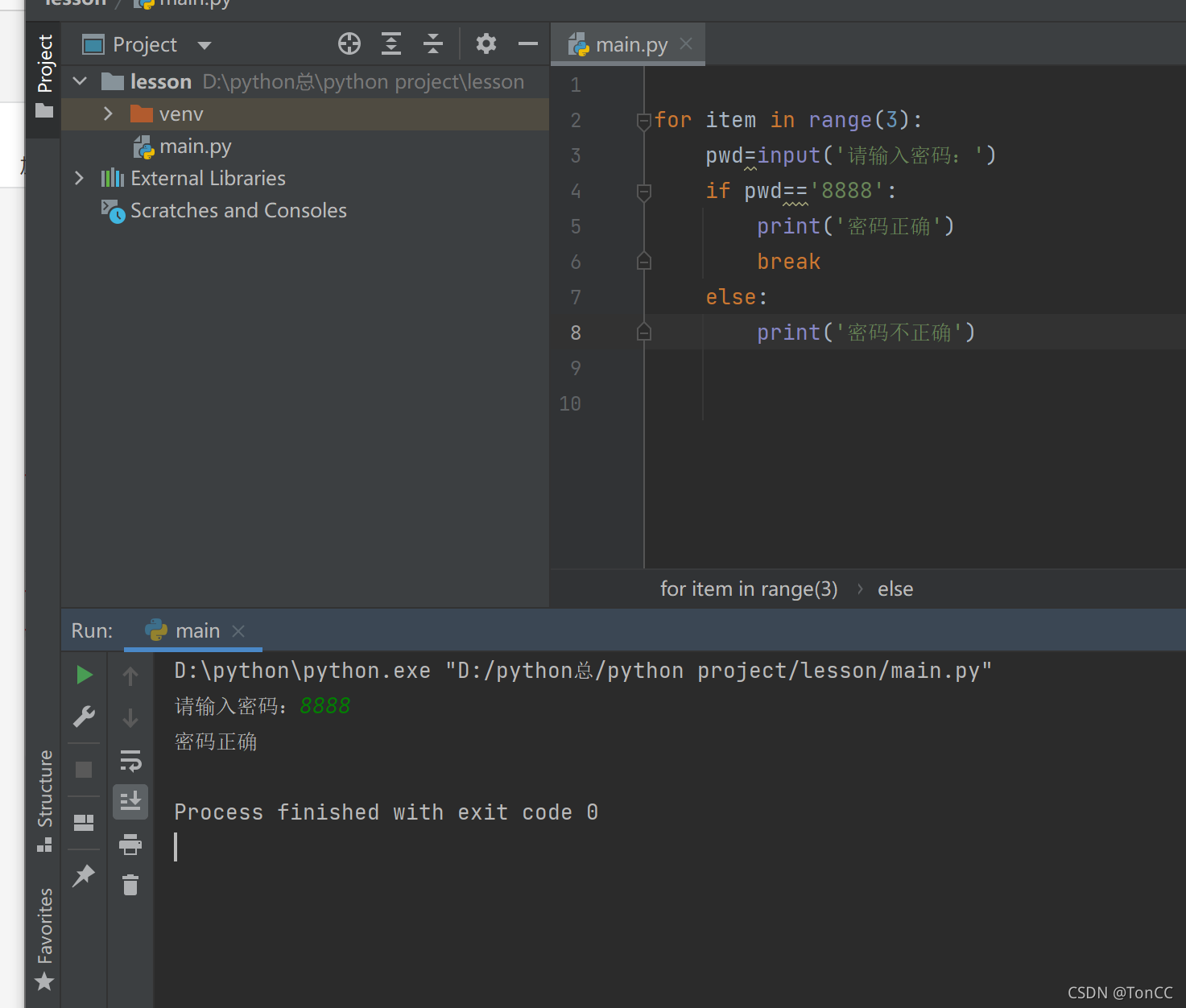Viewport: 1186px width, 1008px height.
Task: Click the python.exe command line in console
Action: click(583, 671)
